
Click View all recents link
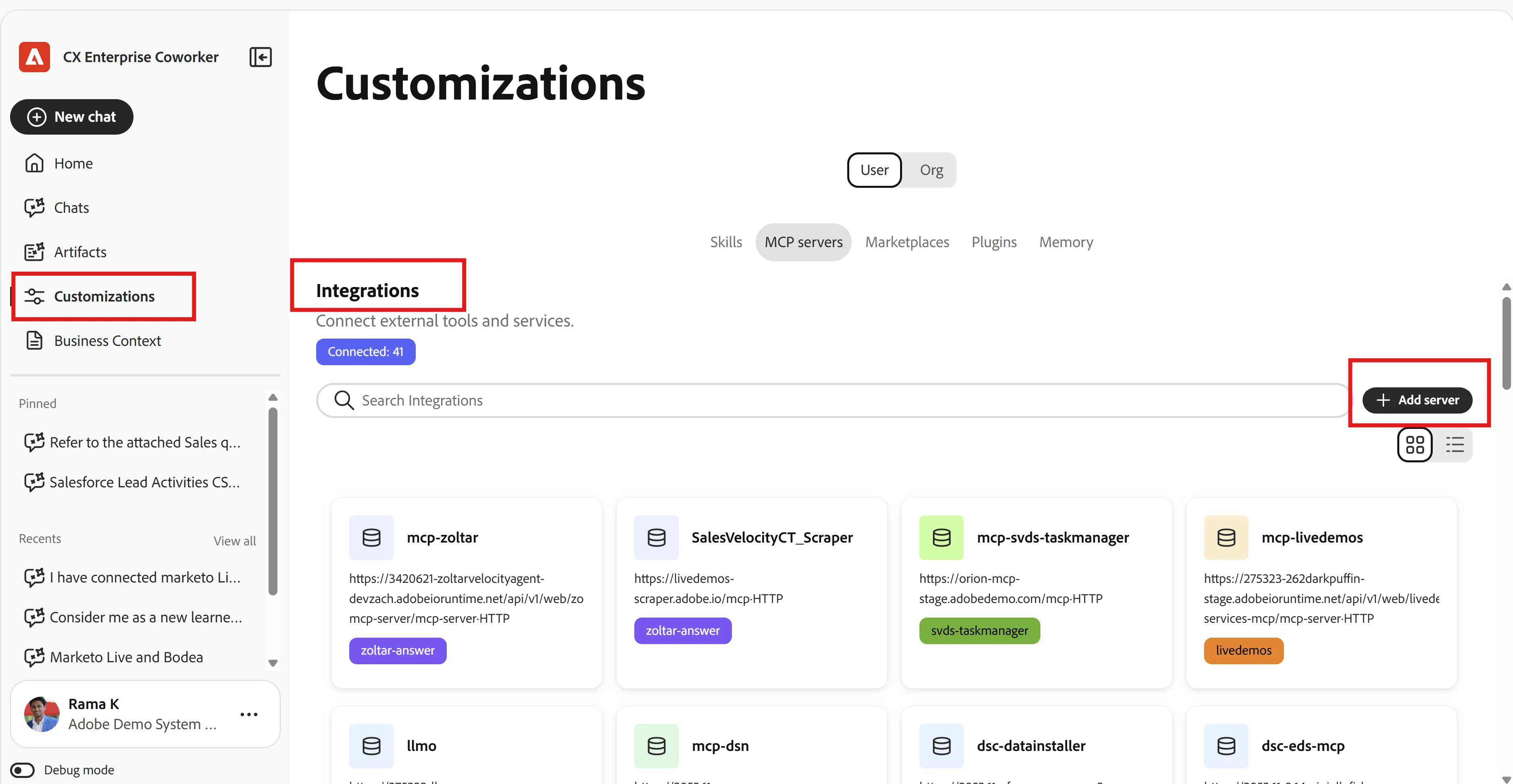[x=234, y=541]
